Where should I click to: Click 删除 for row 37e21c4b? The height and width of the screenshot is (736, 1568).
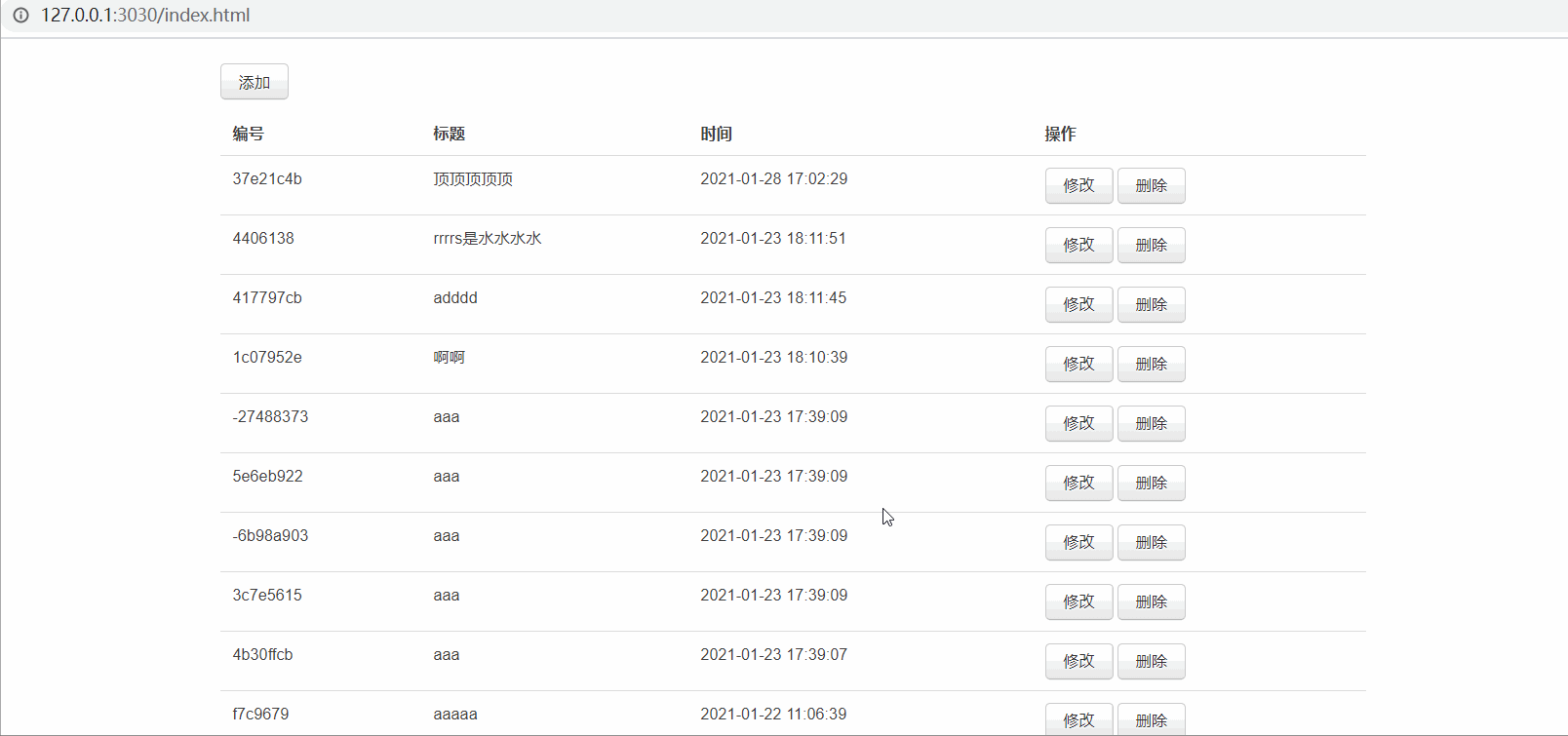[x=1152, y=185]
